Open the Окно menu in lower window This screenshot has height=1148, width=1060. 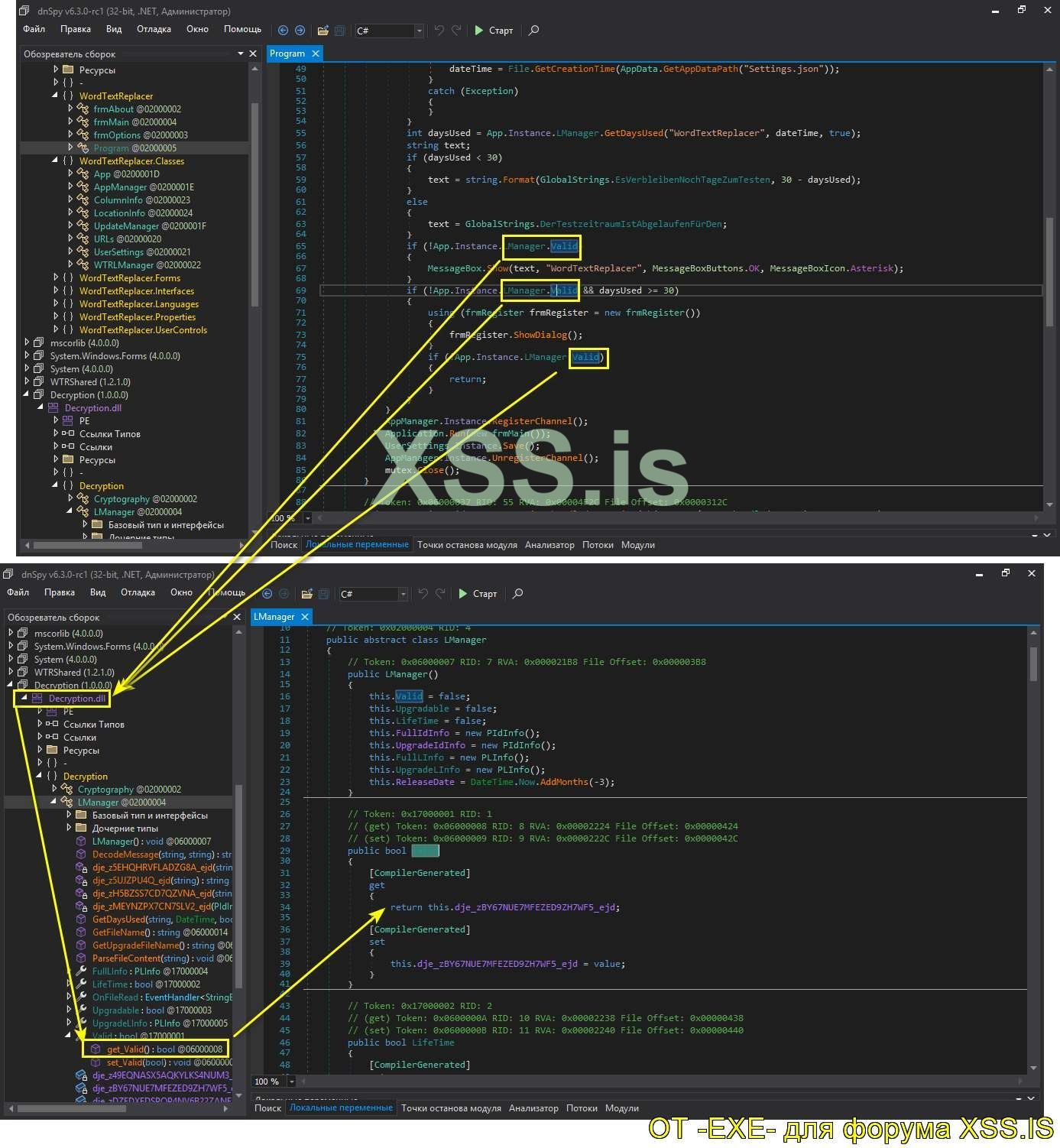181,592
